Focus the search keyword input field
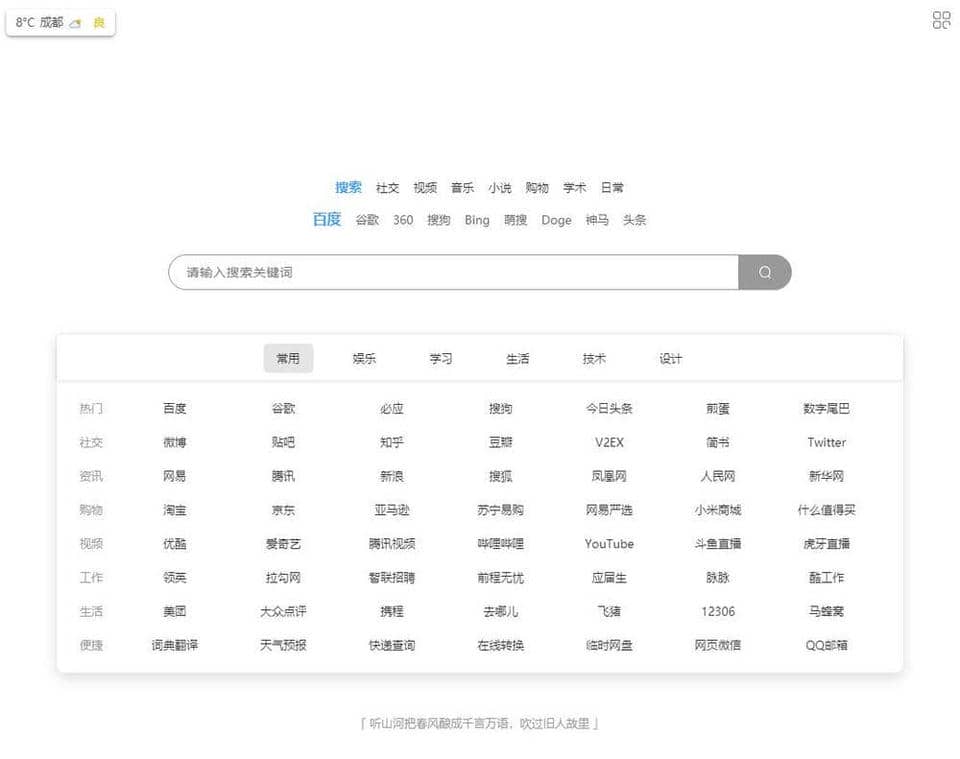The height and width of the screenshot is (759, 960). point(452,272)
